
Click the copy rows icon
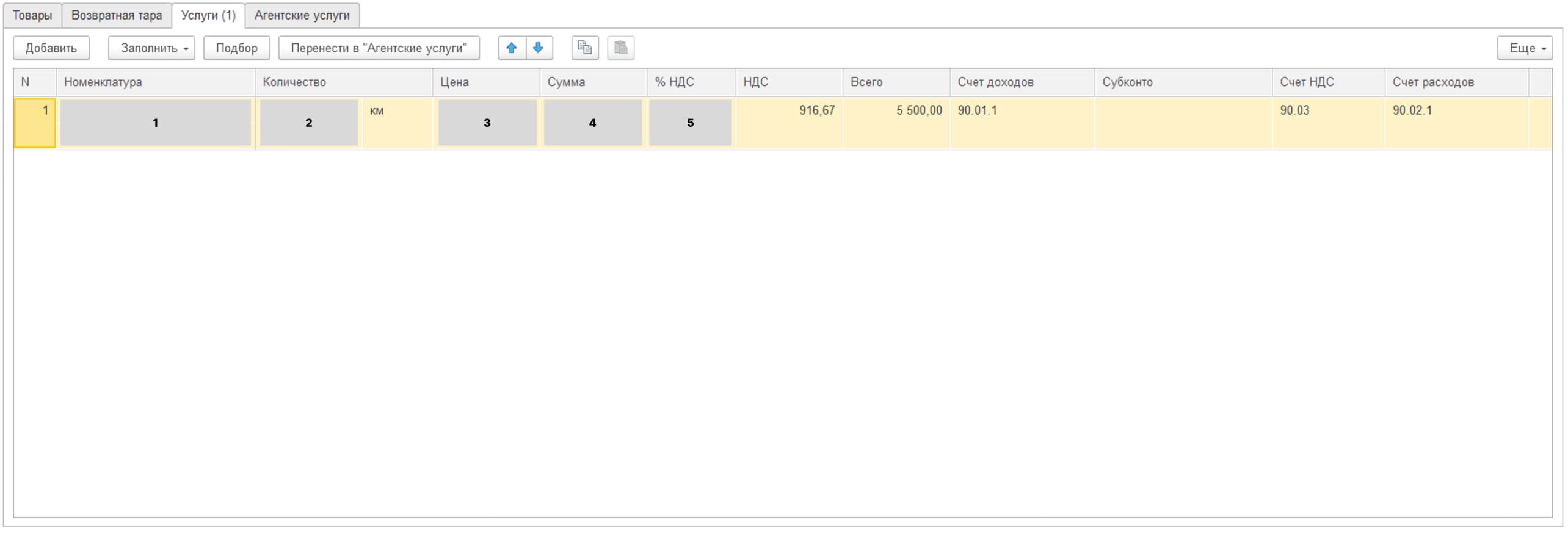coord(584,48)
